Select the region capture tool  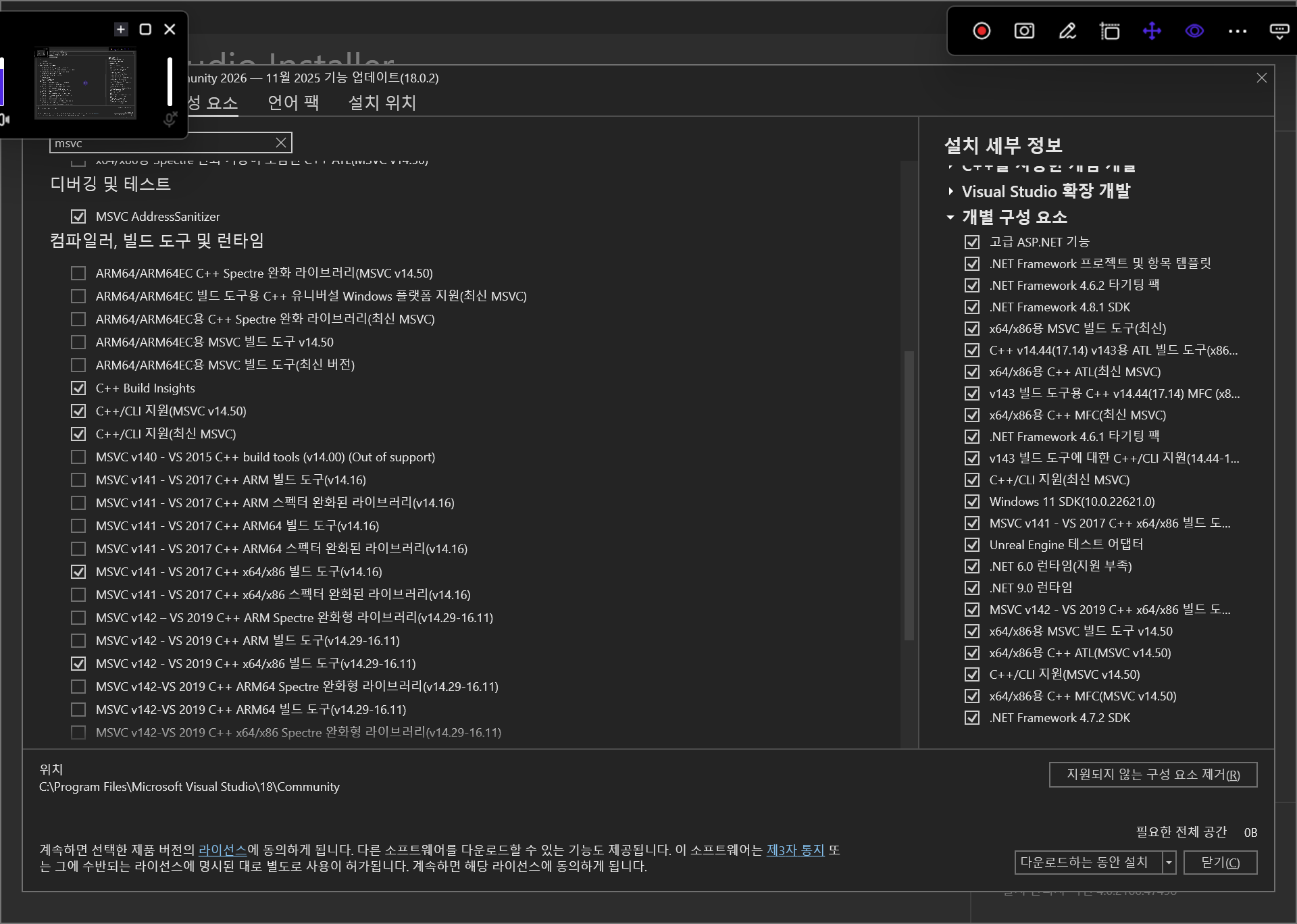1110,31
